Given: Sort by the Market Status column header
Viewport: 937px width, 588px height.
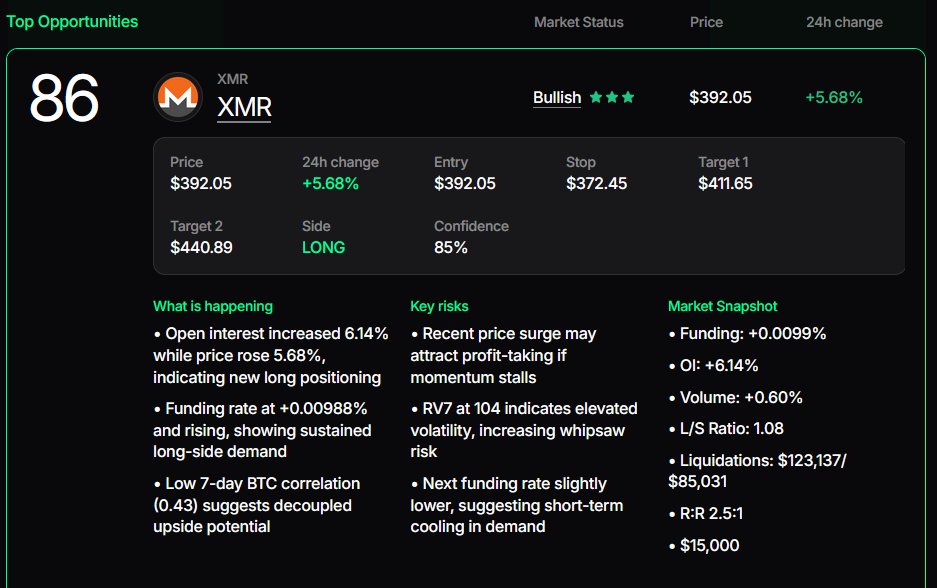Looking at the screenshot, I should point(578,22).
